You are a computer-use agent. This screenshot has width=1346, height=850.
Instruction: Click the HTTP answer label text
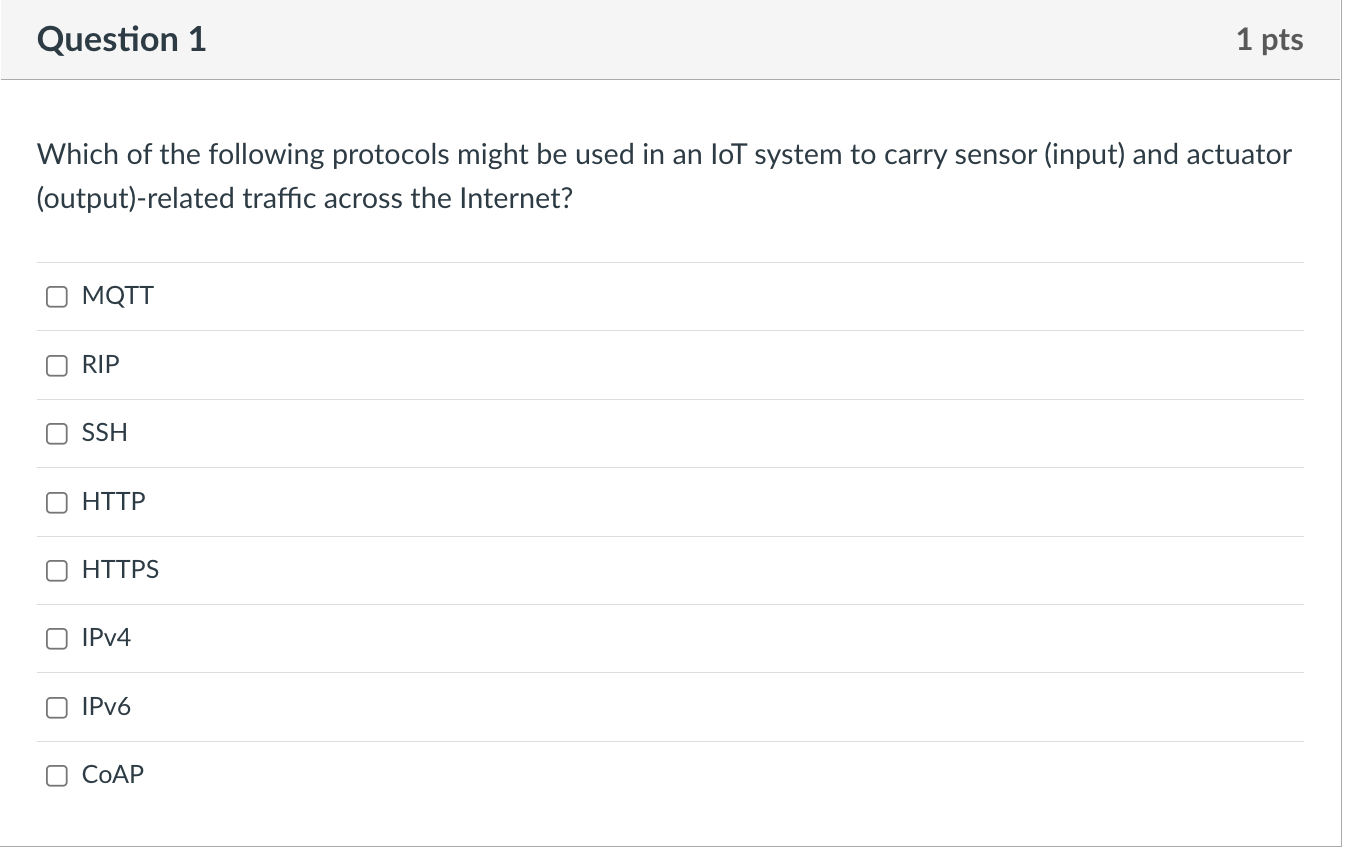(x=114, y=502)
